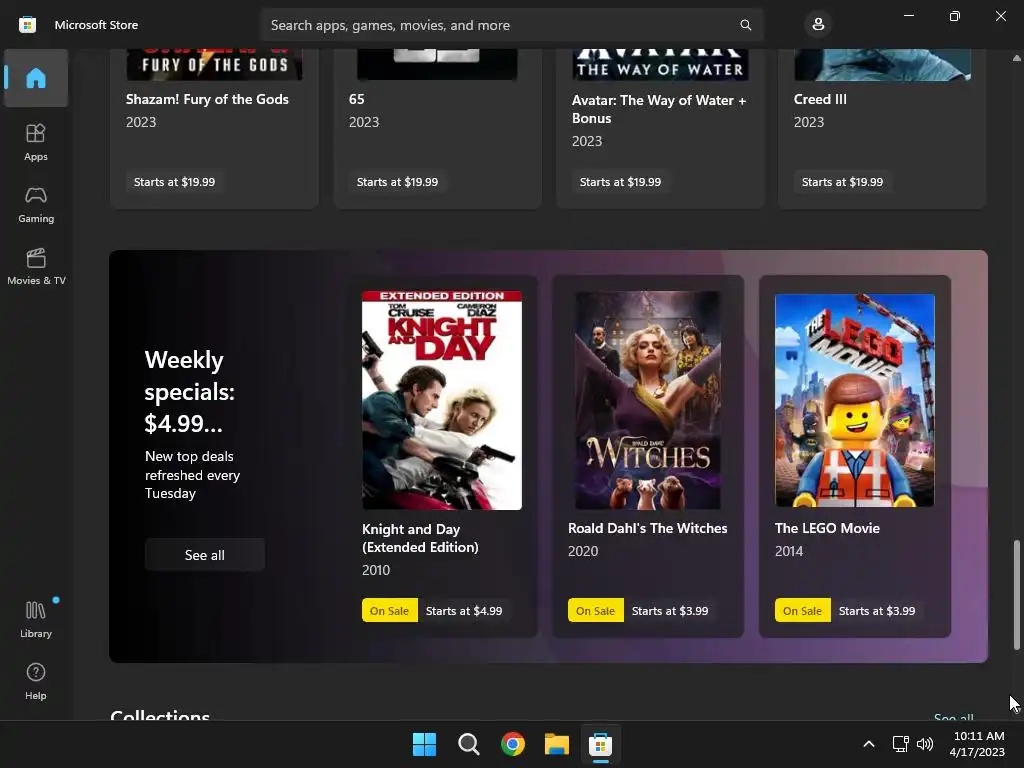The width and height of the screenshot is (1024, 768).
Task: Click On Sale badge for Knight and Day
Action: [389, 611]
